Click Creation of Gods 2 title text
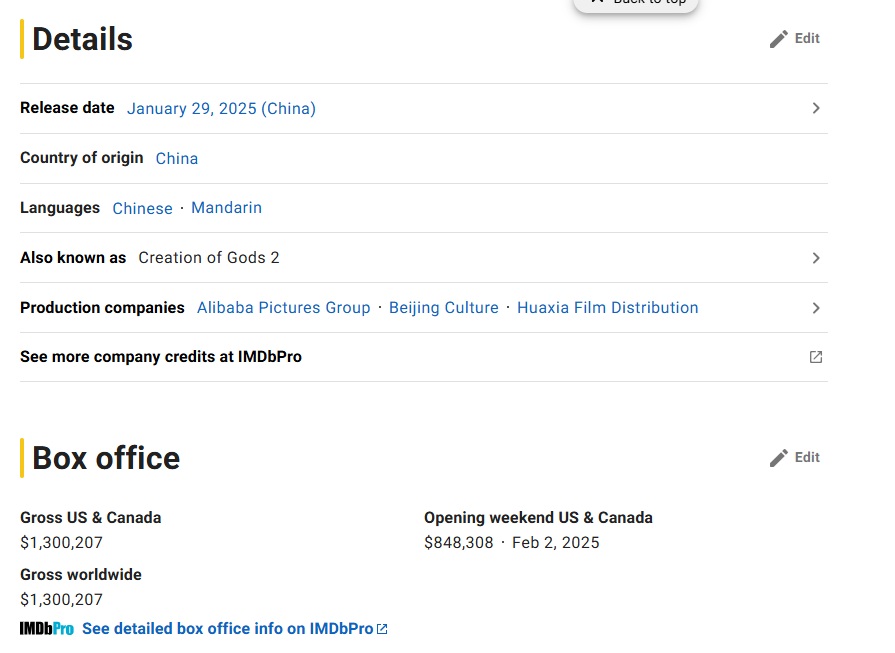 (209, 258)
